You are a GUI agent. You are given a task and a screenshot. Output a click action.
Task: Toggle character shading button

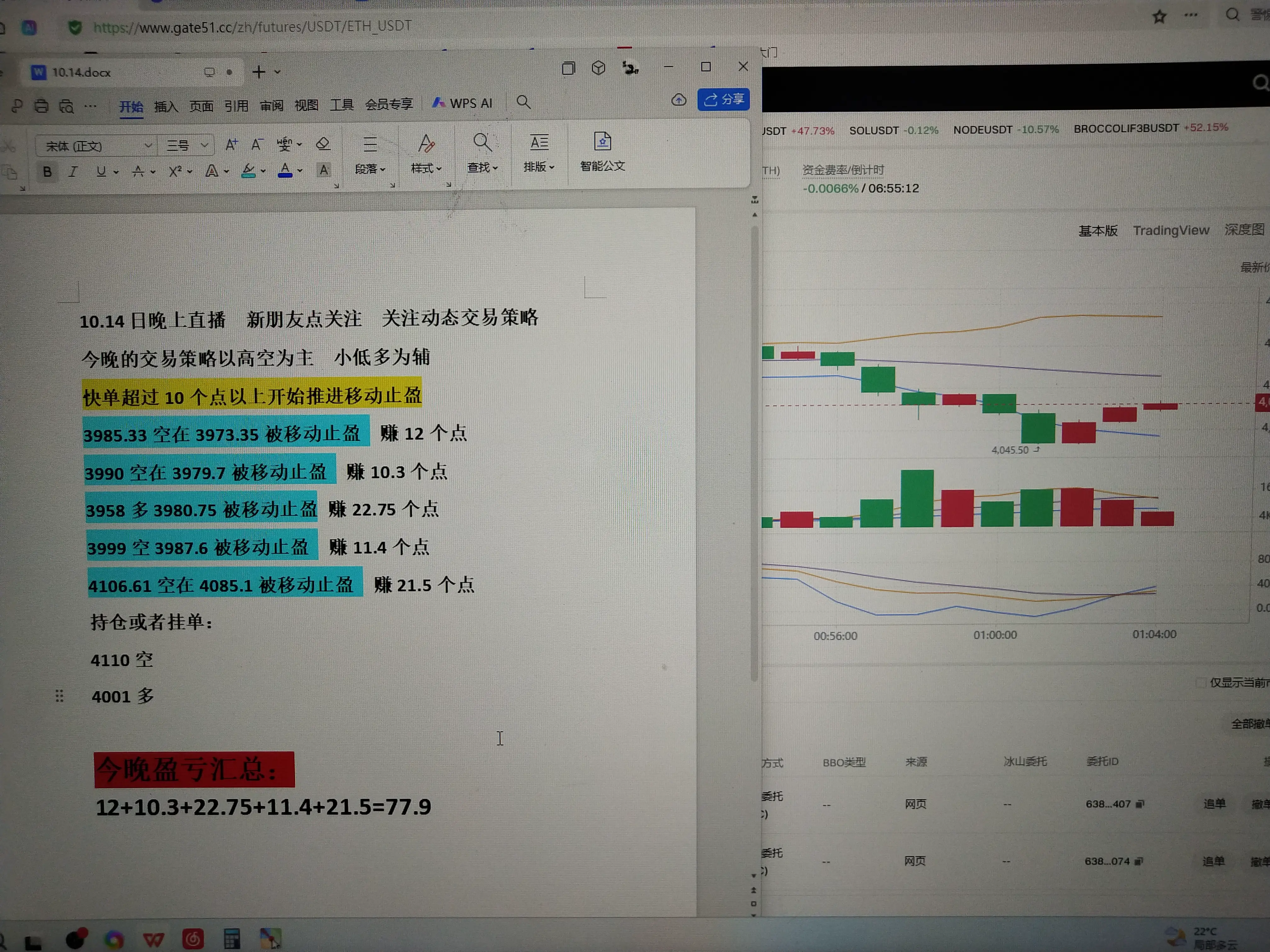324,170
